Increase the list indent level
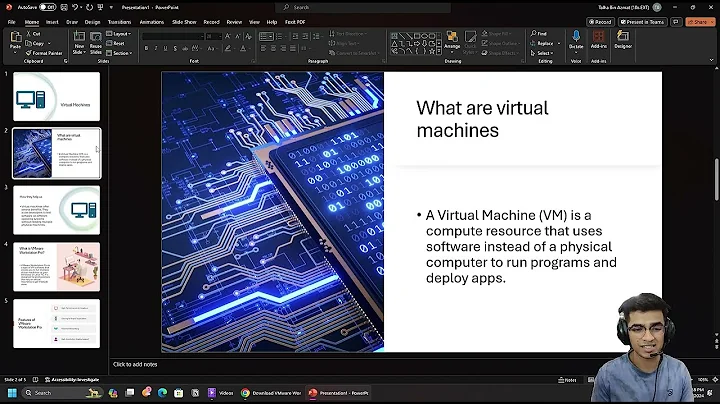720x404 pixels. [x=304, y=36]
